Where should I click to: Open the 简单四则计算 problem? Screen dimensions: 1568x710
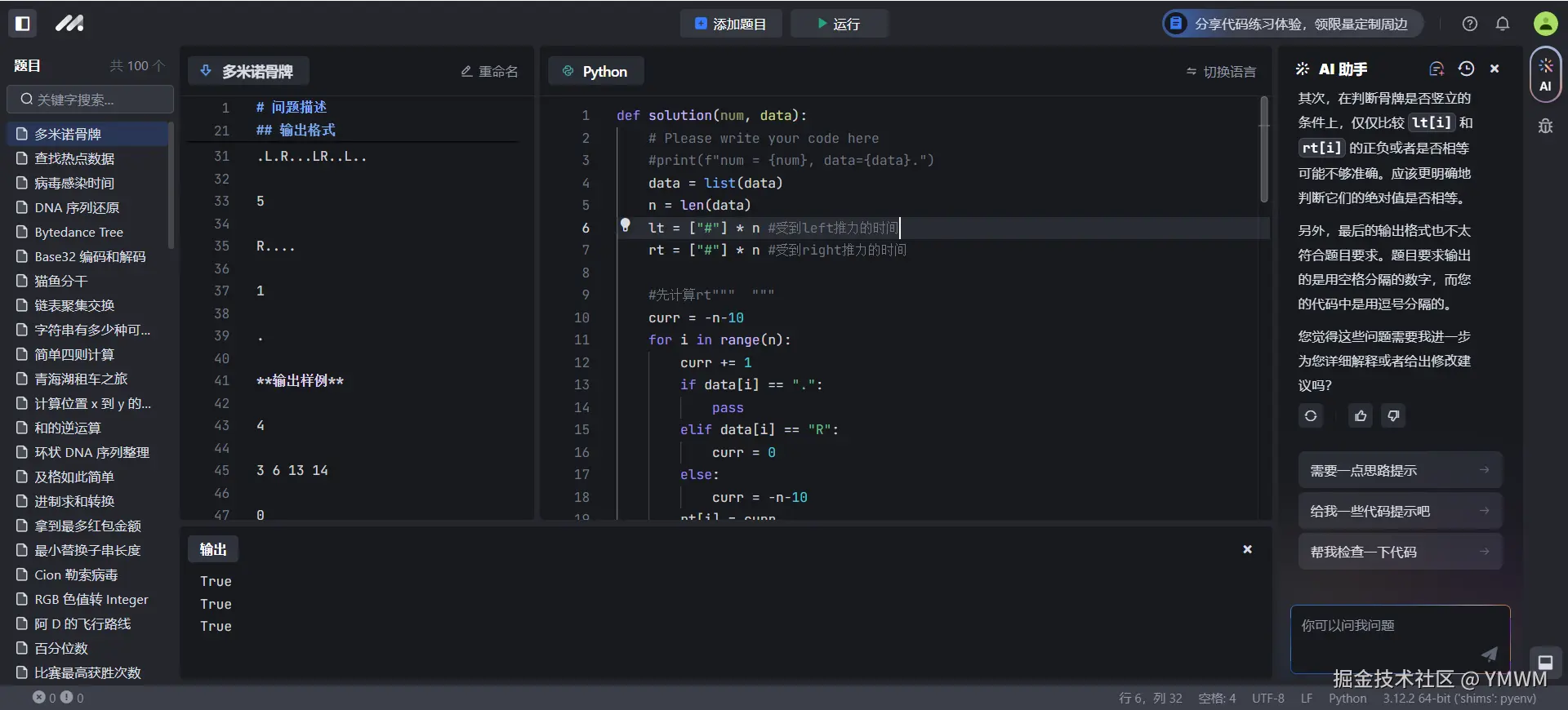click(x=87, y=354)
